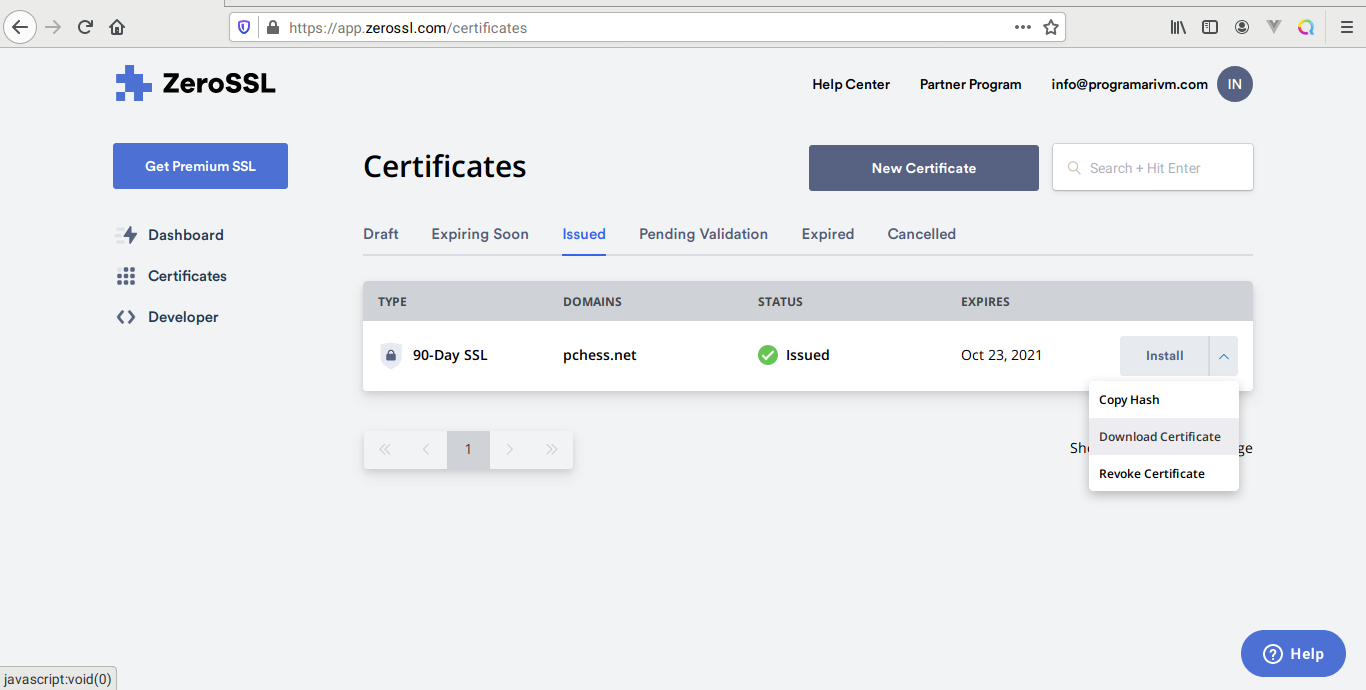Click the EXPIRES column header

click(x=985, y=301)
